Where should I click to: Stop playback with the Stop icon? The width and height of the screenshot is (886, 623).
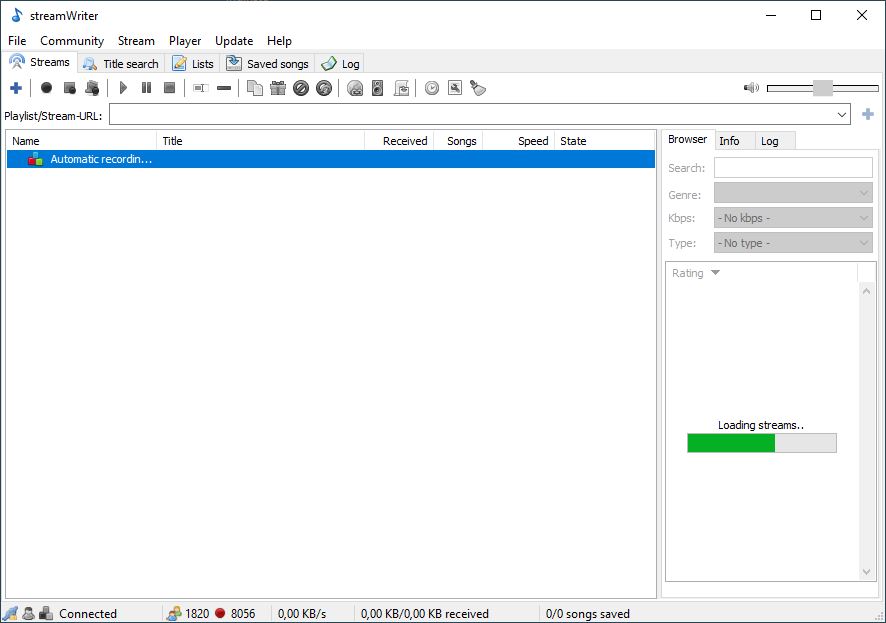click(x=169, y=88)
